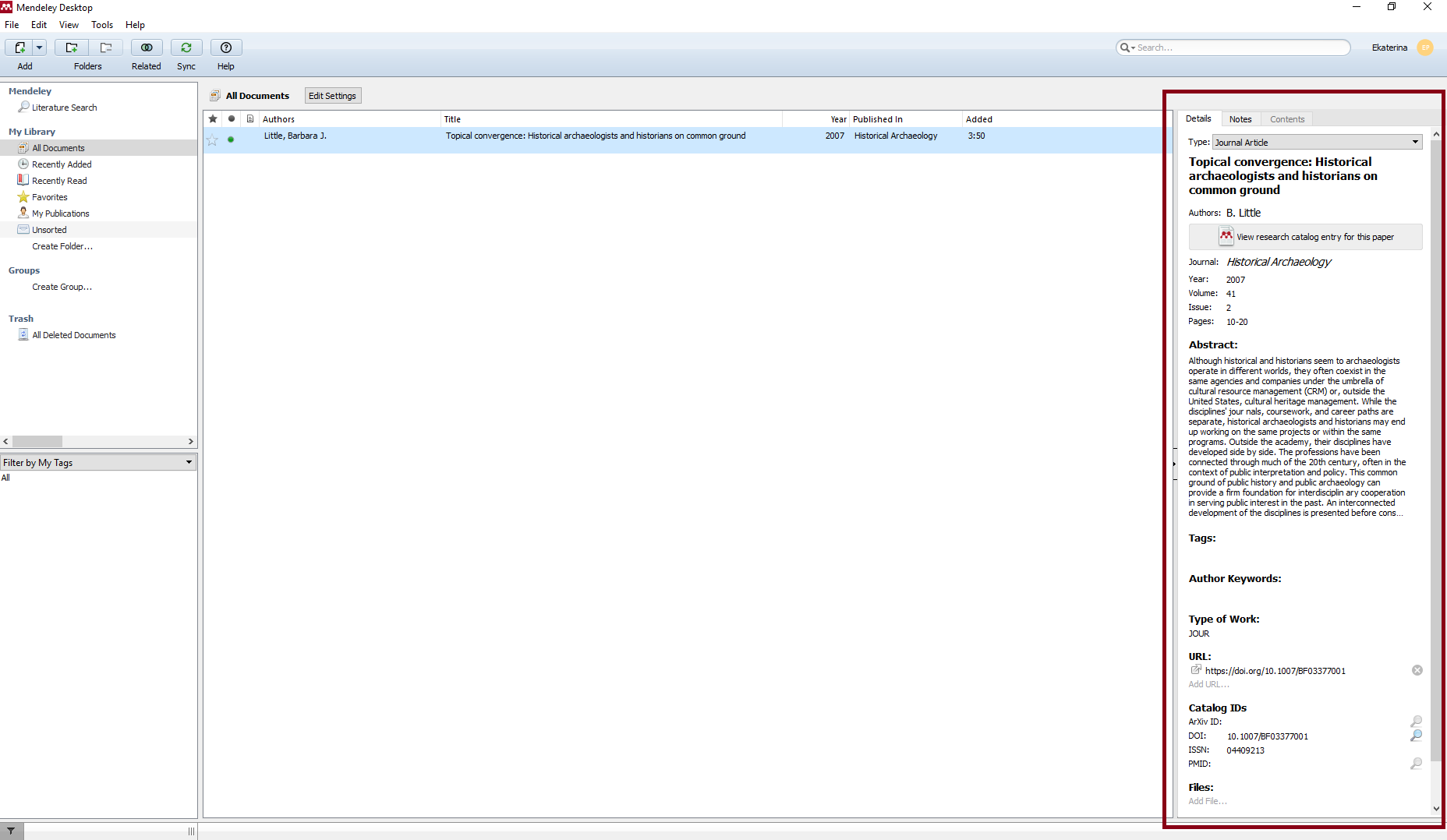Screen dimensions: 1447x840
Task: Open My Publications in sidebar
Action: (x=60, y=214)
